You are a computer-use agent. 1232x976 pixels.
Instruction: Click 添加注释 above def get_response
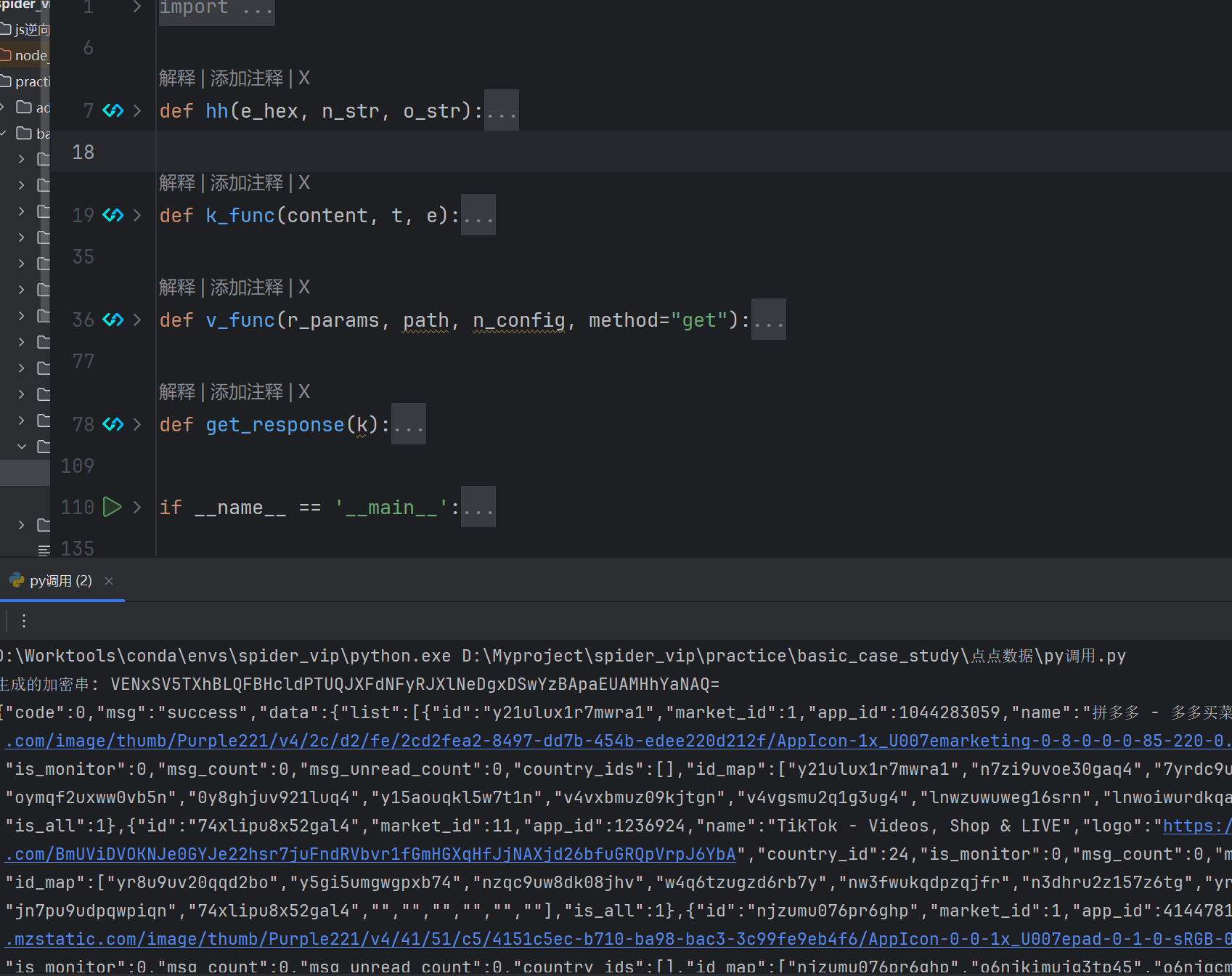247,391
